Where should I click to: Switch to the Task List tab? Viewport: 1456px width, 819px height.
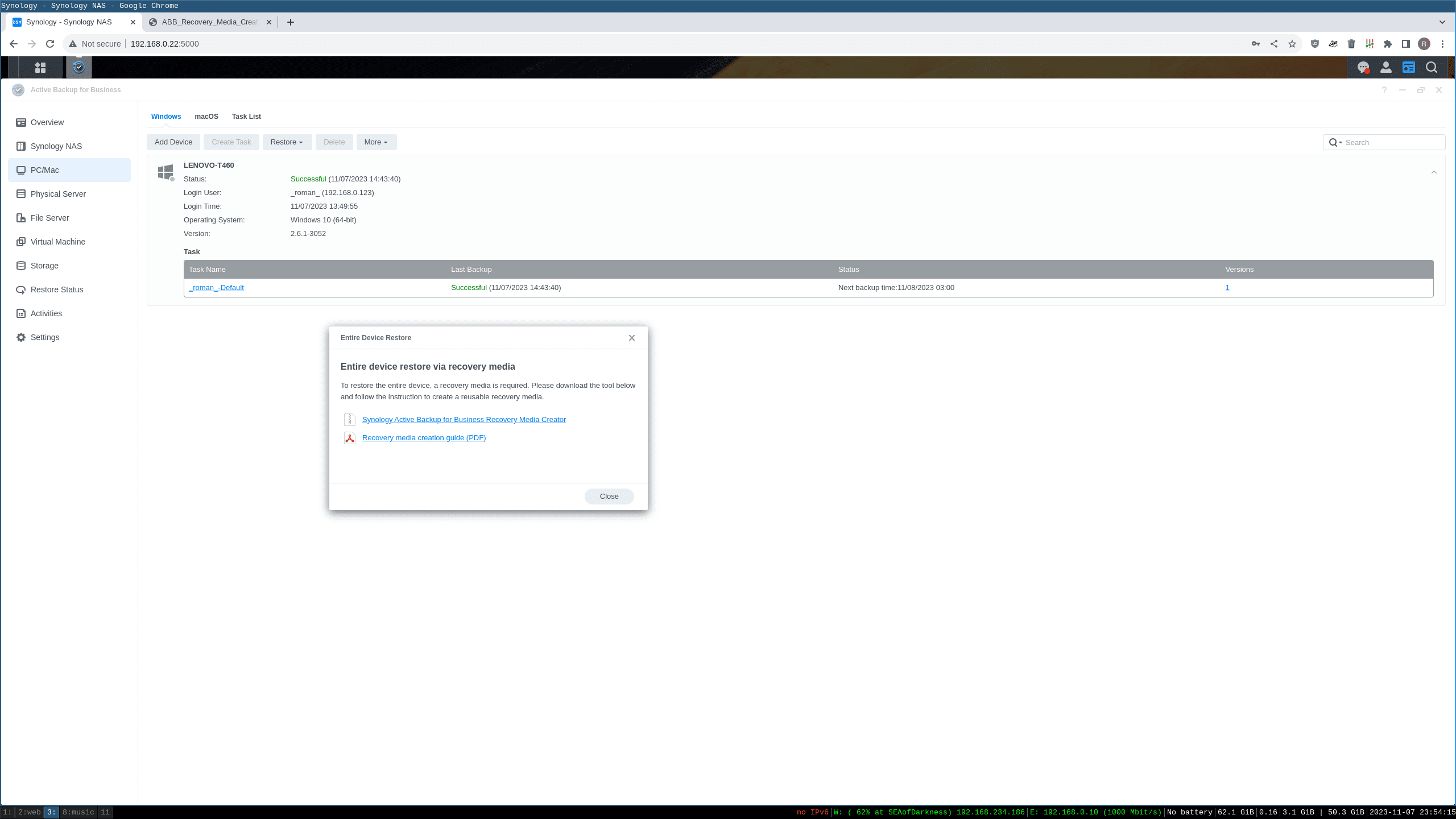point(246,117)
